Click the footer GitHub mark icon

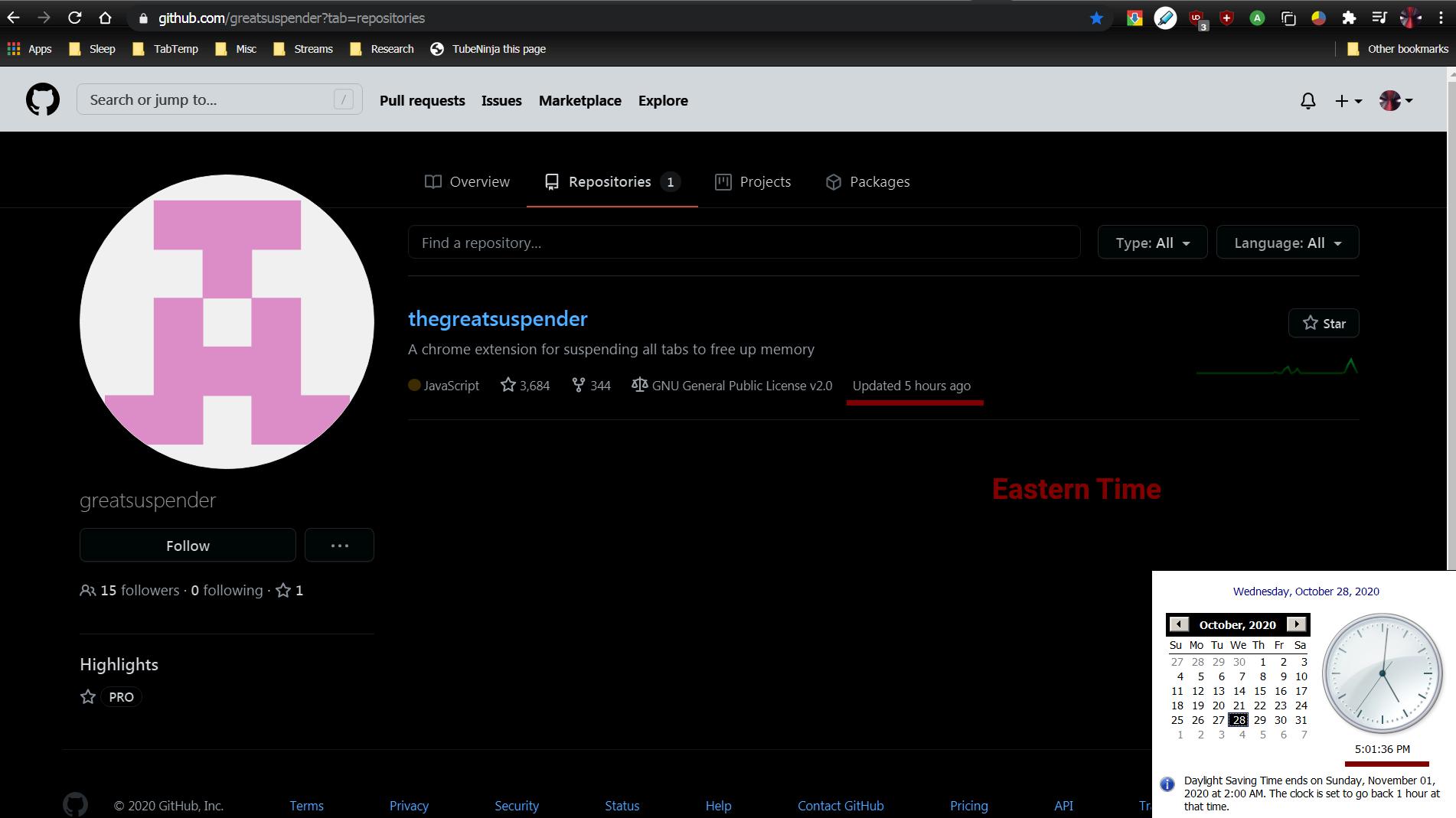pyautogui.click(x=75, y=805)
